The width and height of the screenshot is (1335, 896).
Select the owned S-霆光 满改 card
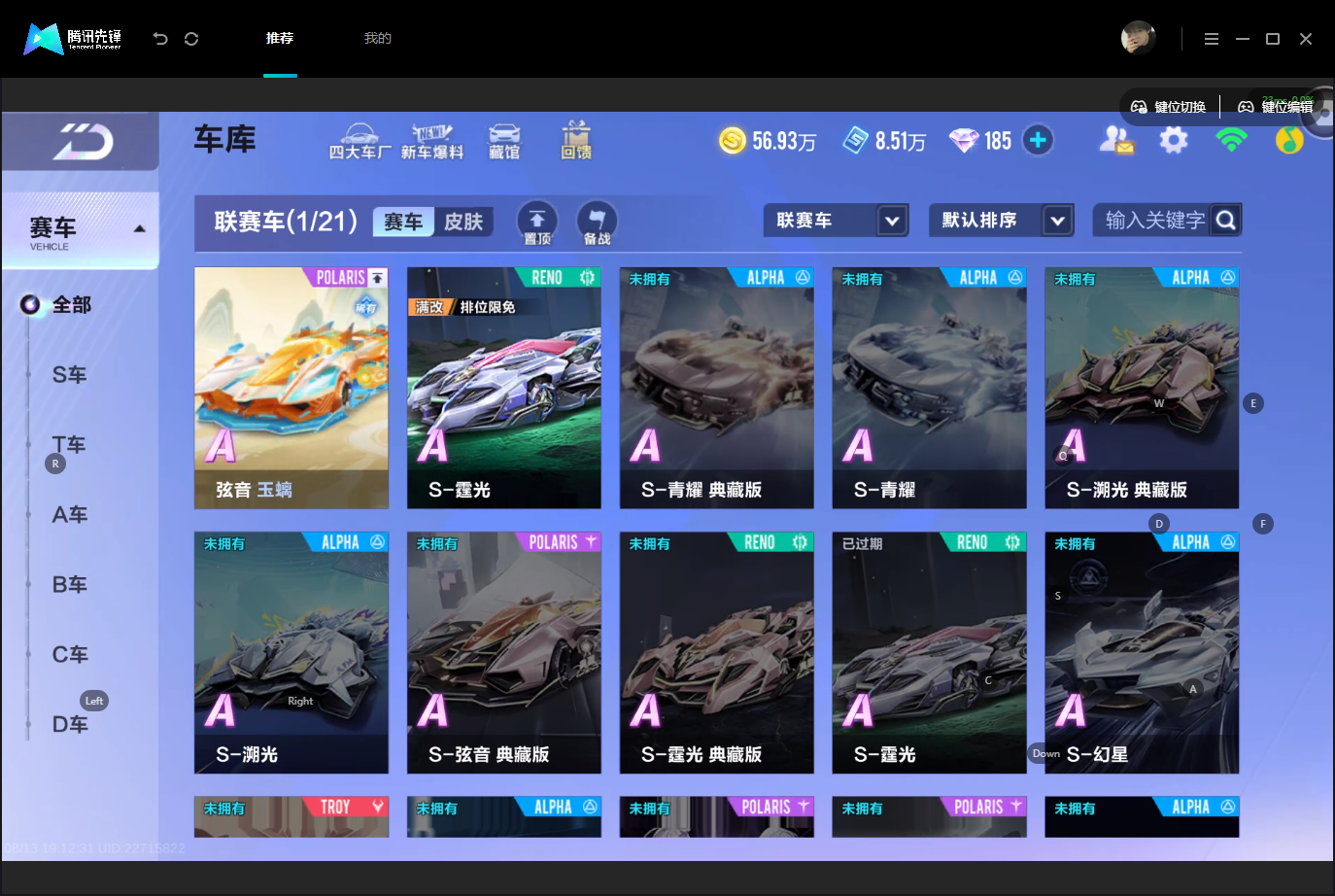504,388
